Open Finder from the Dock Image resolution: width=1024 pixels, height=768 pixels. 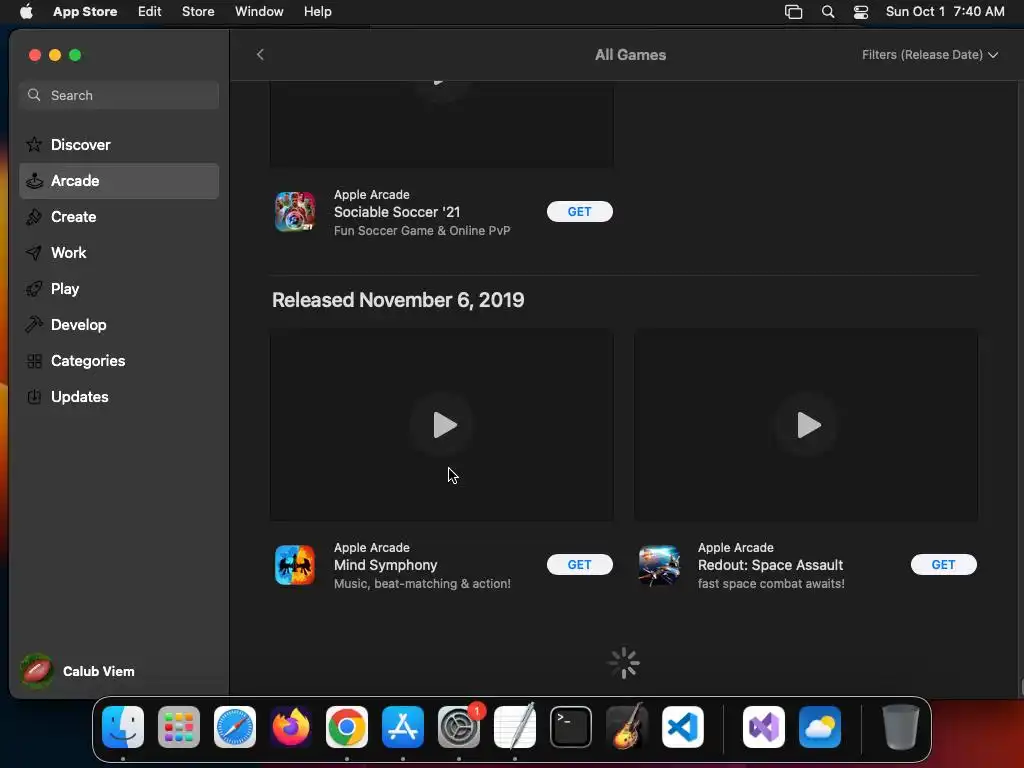point(123,727)
